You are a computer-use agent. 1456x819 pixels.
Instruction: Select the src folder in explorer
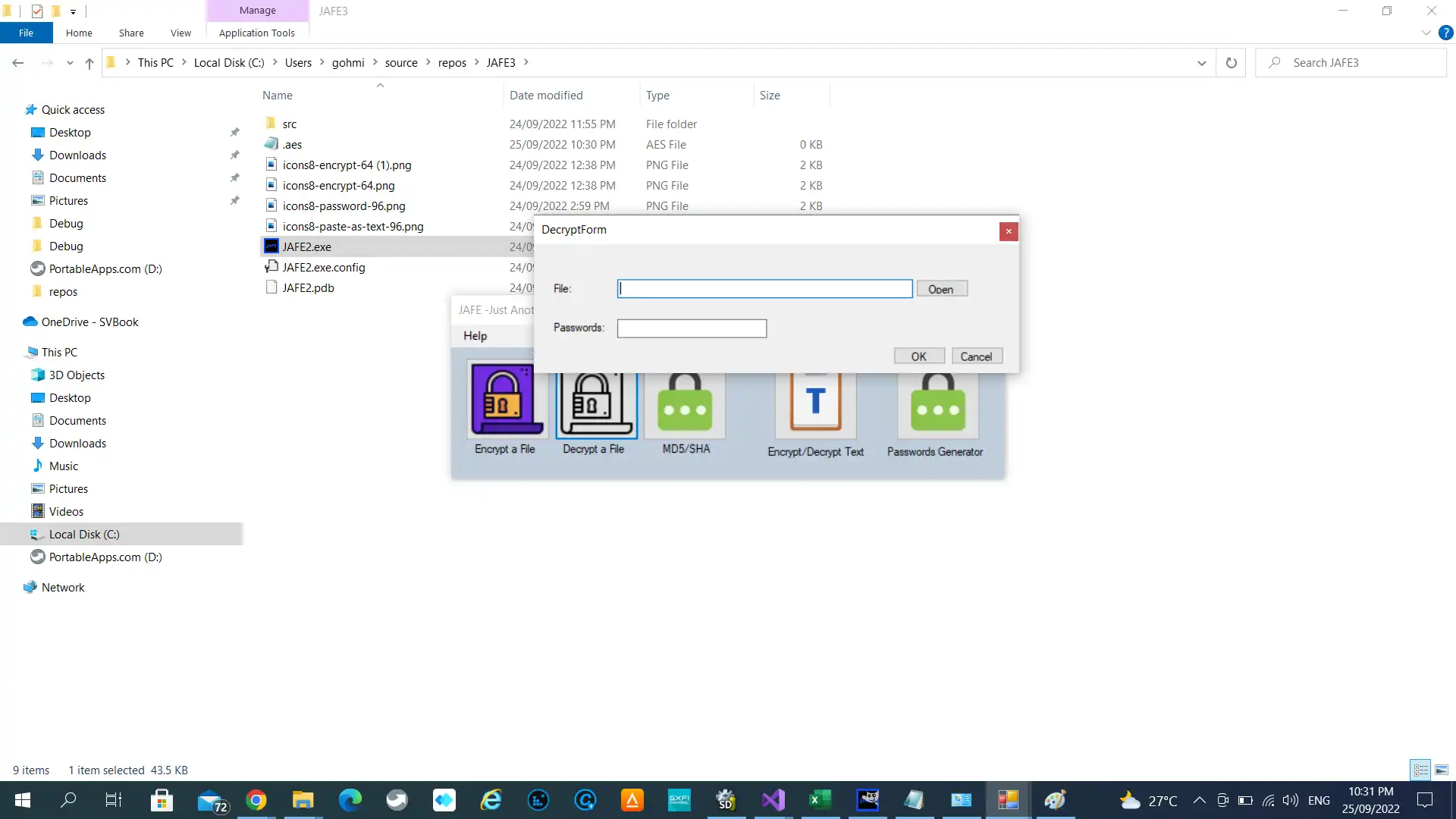point(289,123)
